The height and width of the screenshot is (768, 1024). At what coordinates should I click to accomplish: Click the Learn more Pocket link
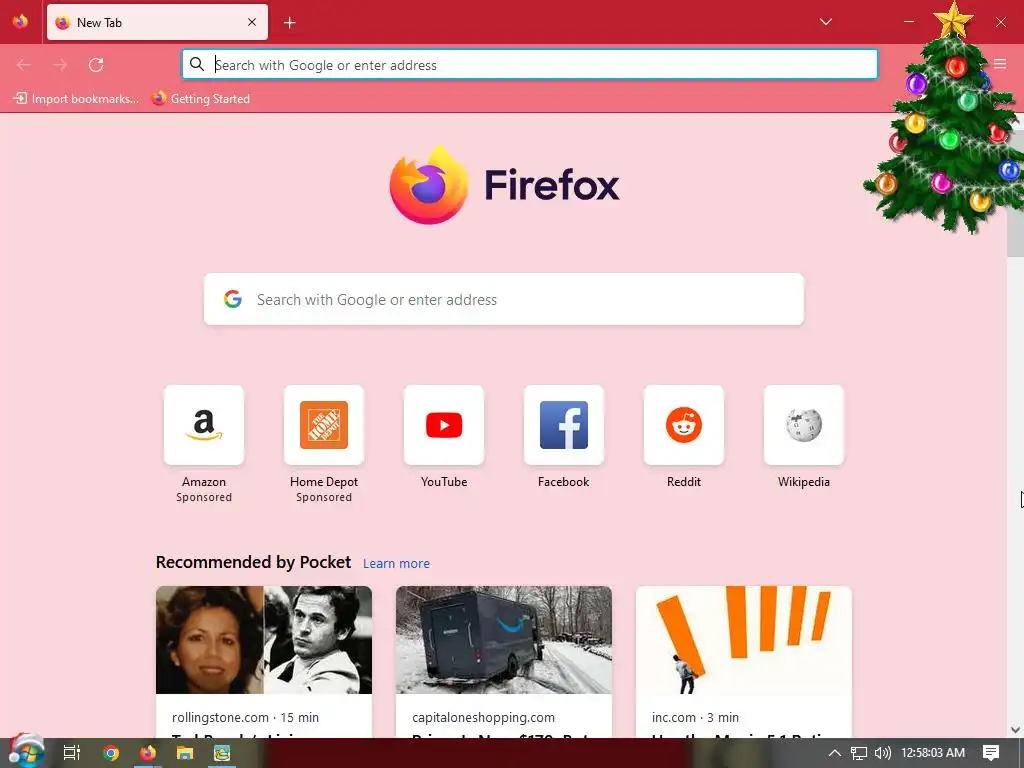(396, 563)
